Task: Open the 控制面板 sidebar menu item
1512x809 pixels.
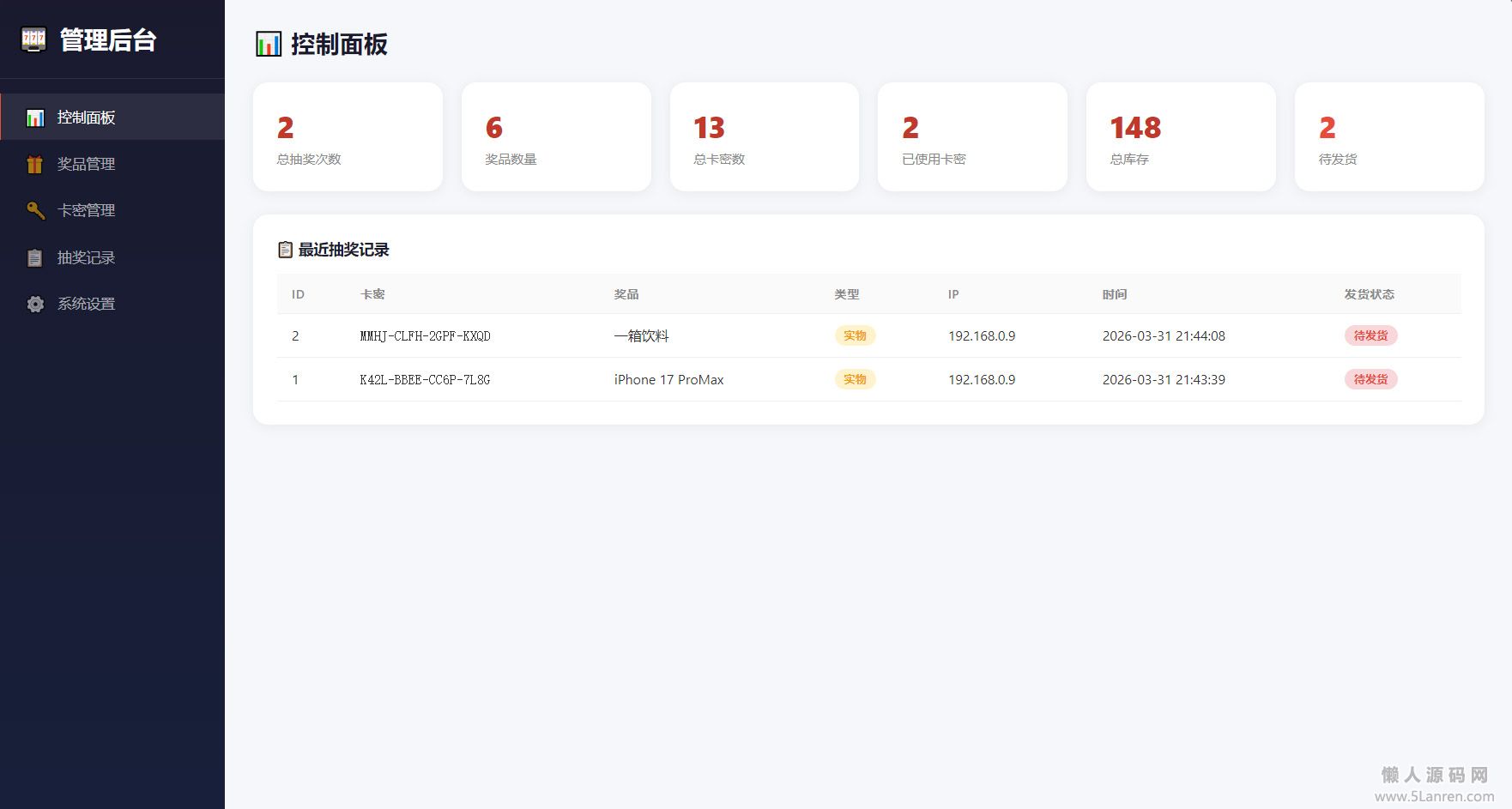Action: [x=112, y=118]
